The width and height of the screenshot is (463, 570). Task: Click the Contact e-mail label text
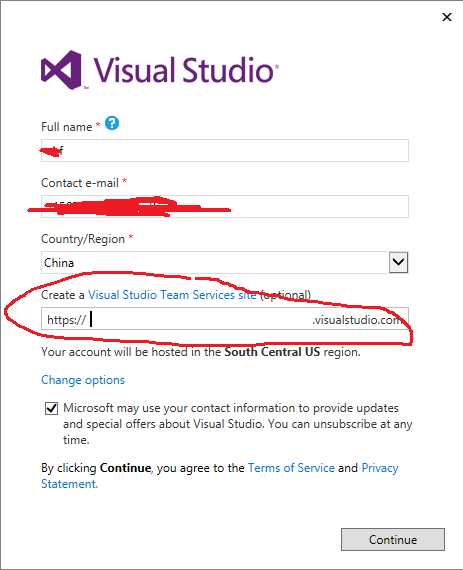pos(80,183)
